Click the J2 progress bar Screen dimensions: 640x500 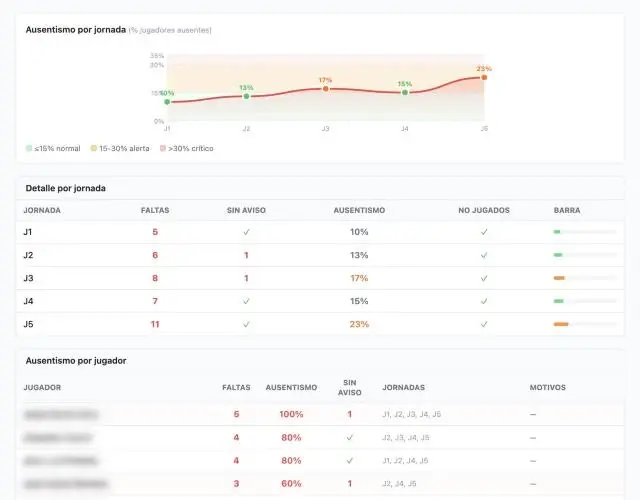click(x=584, y=255)
